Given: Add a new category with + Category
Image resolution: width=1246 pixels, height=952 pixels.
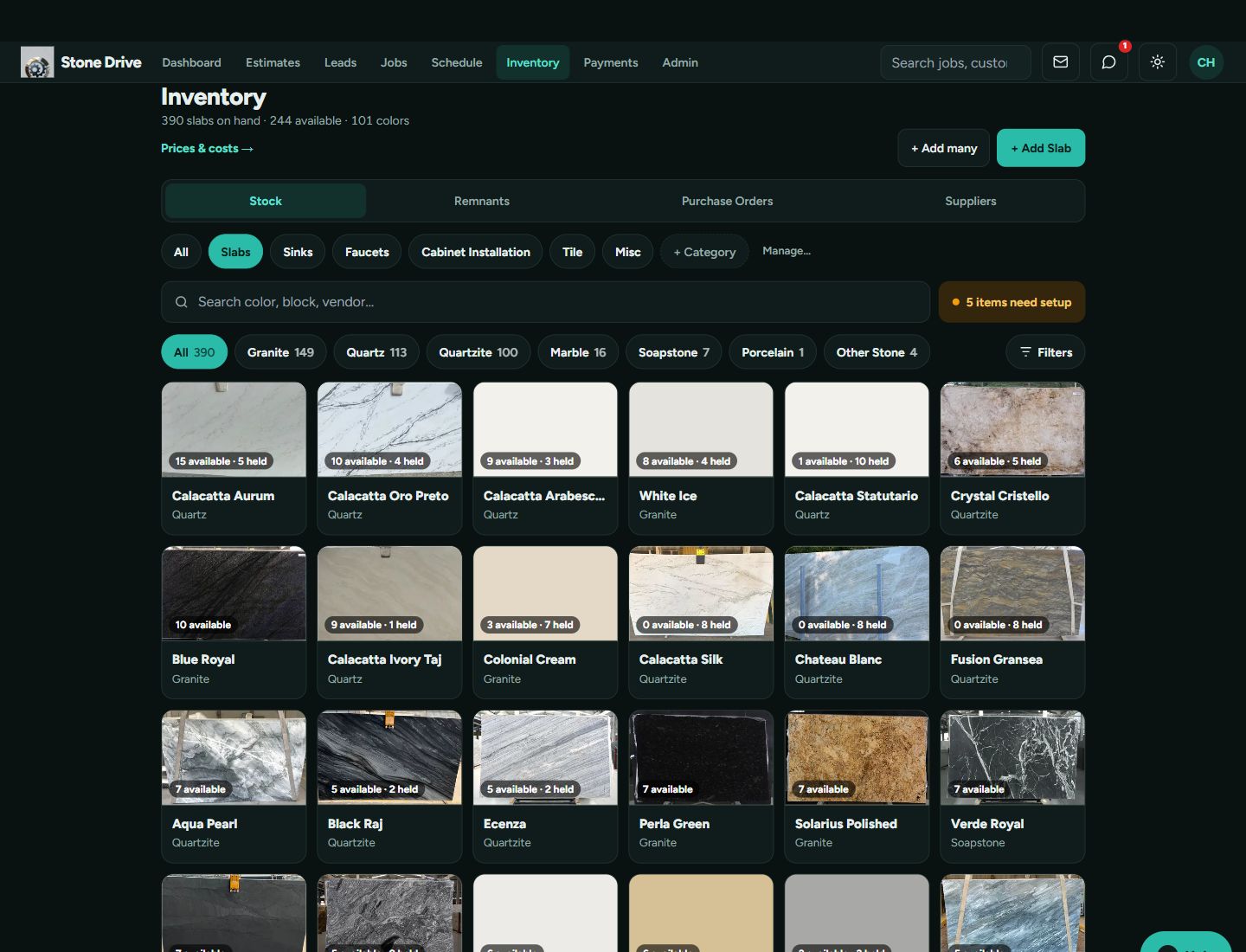Looking at the screenshot, I should click(704, 252).
